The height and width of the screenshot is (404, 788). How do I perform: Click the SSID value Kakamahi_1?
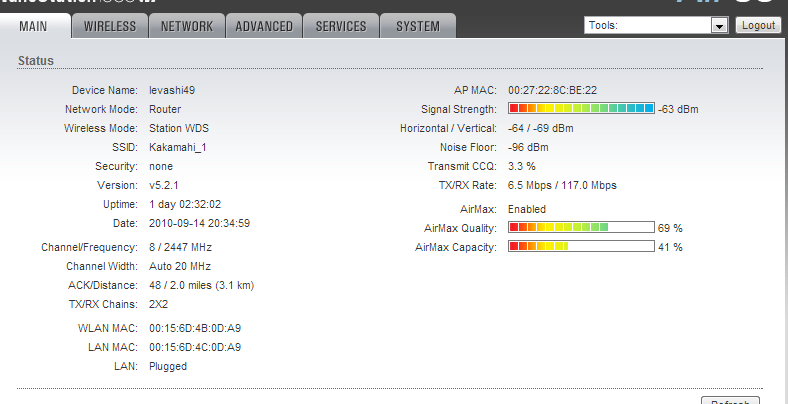tap(177, 147)
